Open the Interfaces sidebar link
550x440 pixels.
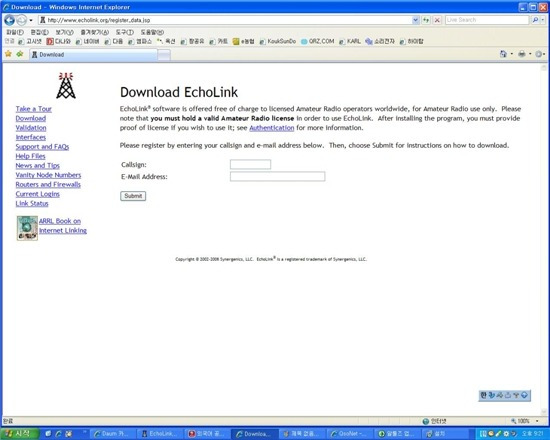(31, 137)
